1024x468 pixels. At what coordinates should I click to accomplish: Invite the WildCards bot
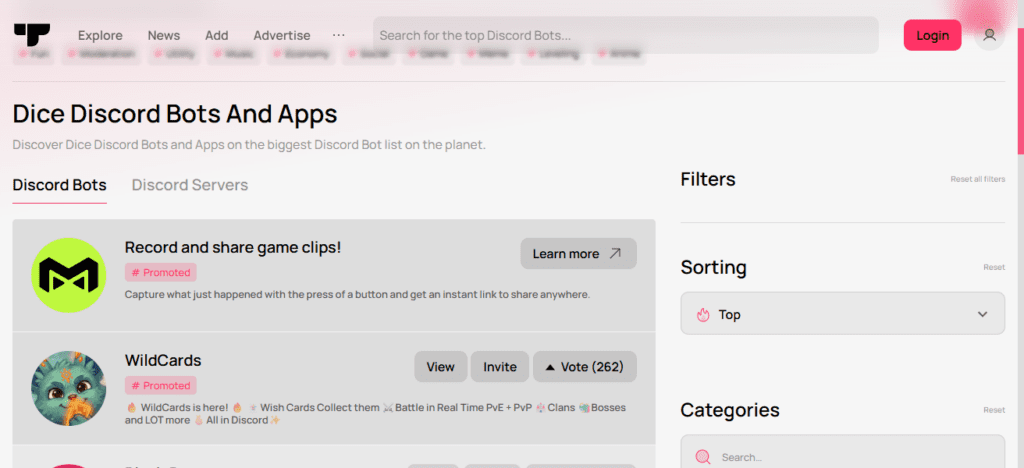point(500,367)
